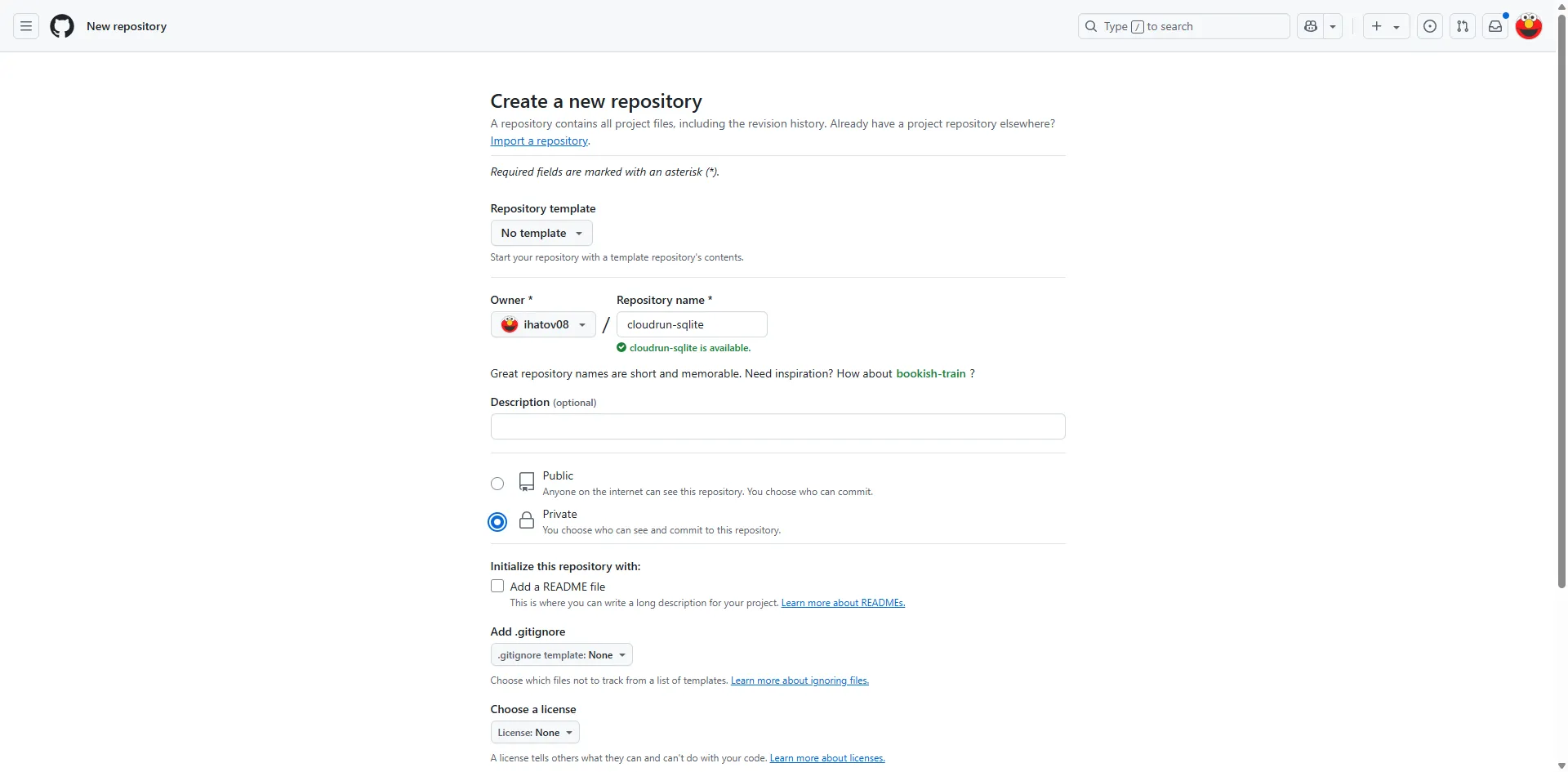The height and width of the screenshot is (772, 1568).
Task: Open the owner ihatov08 dropdown
Action: click(x=543, y=324)
